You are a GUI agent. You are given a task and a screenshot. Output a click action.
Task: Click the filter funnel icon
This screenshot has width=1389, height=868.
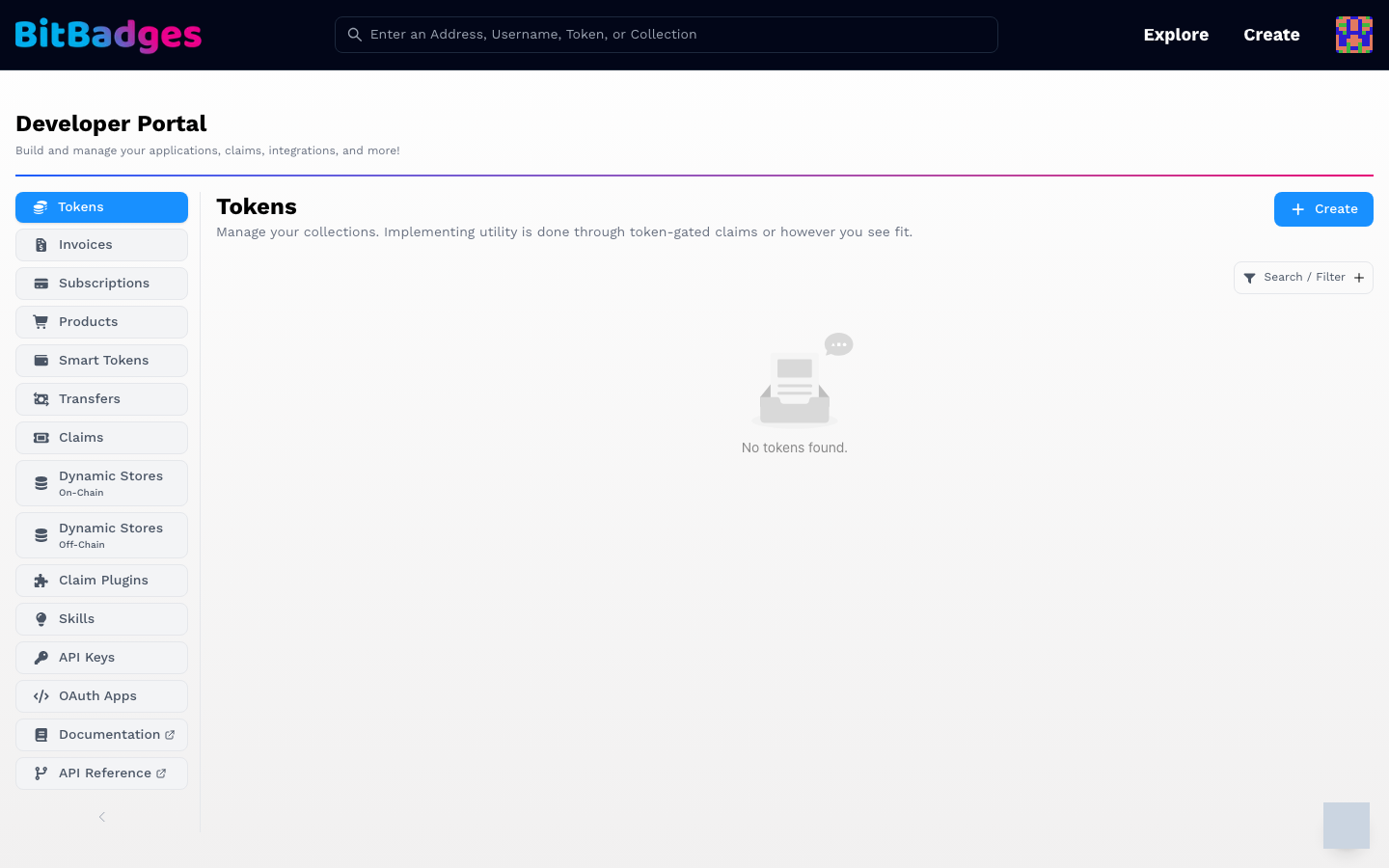tap(1250, 278)
